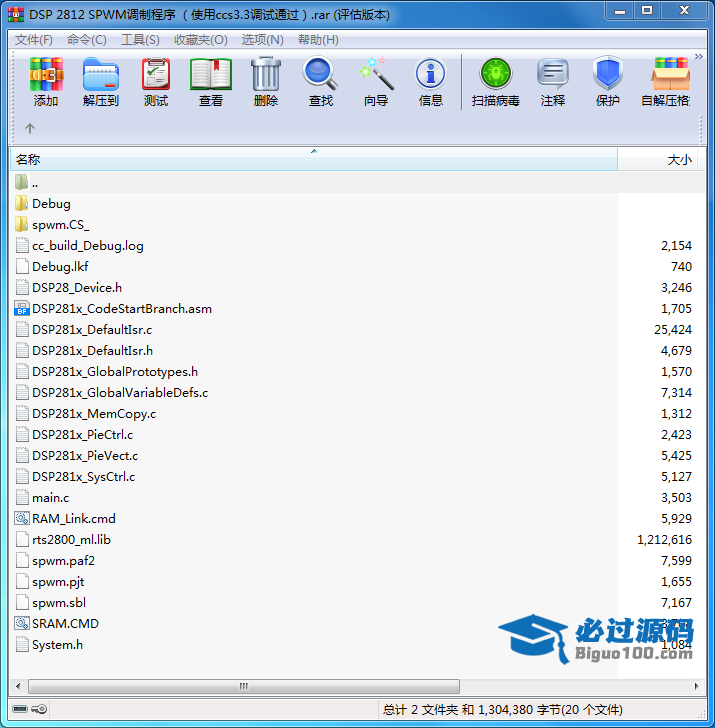
Task: Click the Test (测试) clipboard icon
Action: tap(156, 74)
